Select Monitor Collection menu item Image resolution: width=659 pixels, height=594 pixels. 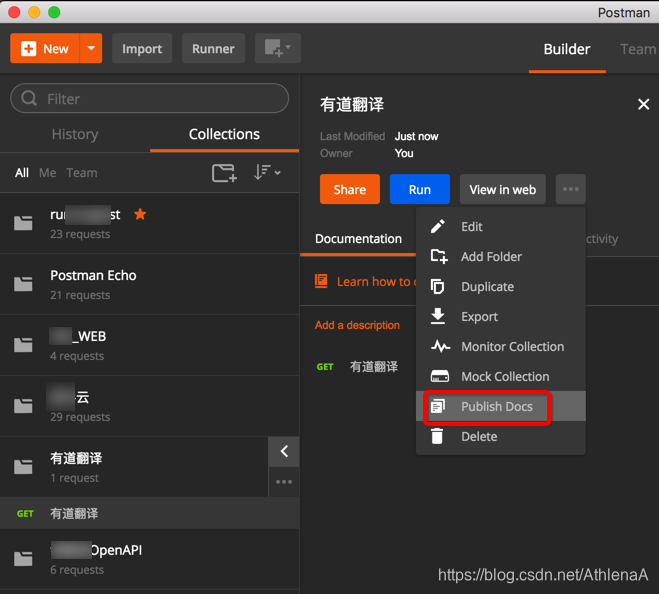501,346
